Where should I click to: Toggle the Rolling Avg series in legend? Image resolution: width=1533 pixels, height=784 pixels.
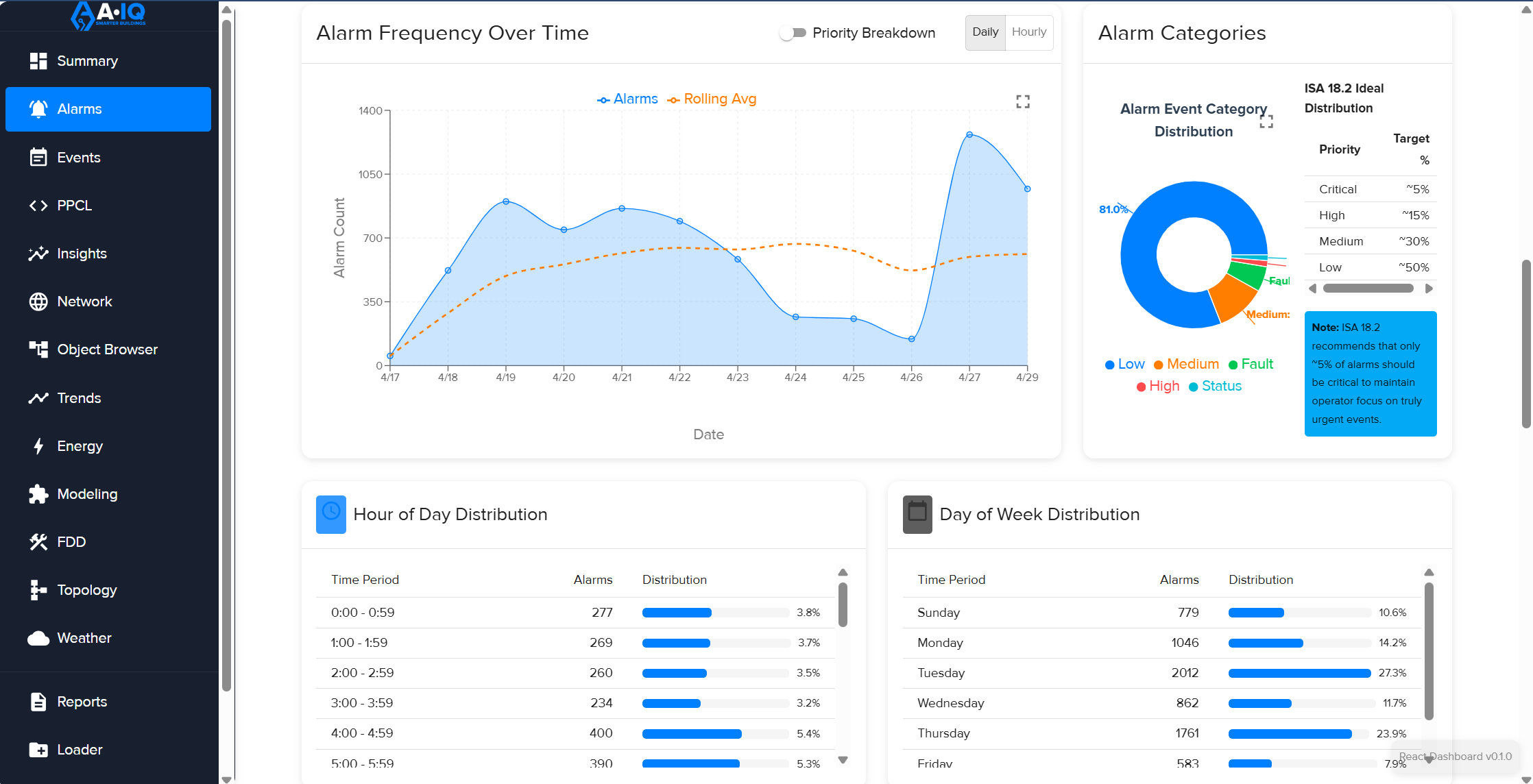tap(712, 99)
